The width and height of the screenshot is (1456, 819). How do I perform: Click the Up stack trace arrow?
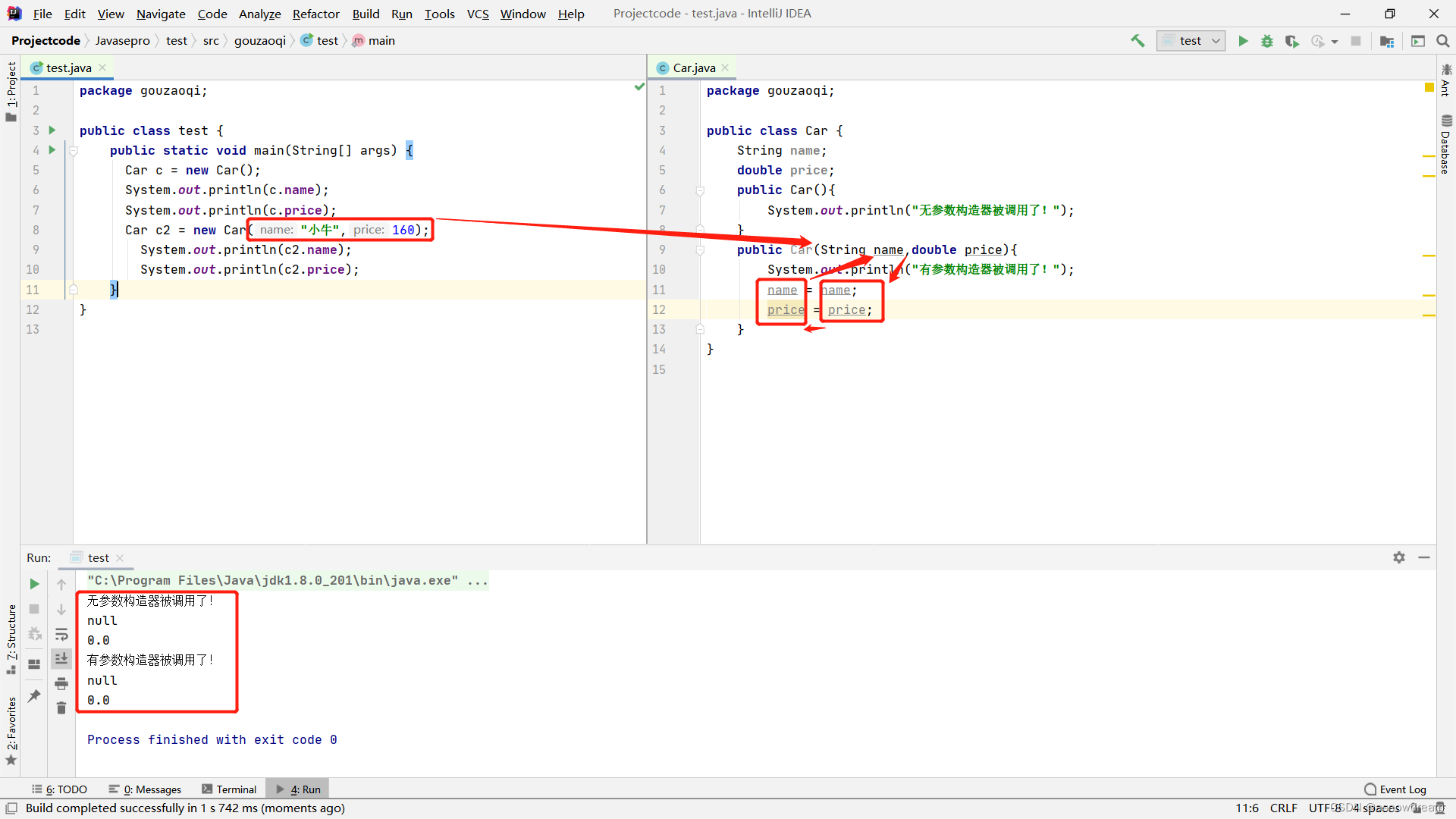pyautogui.click(x=61, y=584)
